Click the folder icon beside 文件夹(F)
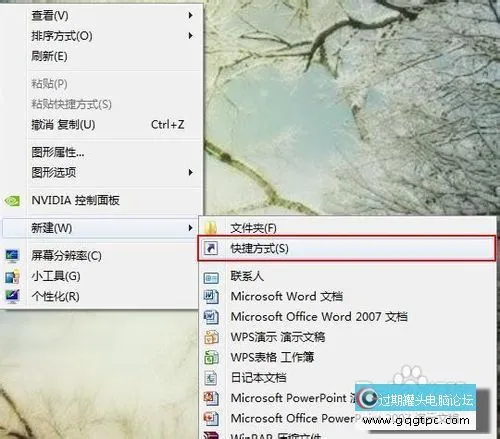Viewport: 500px width, 439px height. [x=211, y=228]
